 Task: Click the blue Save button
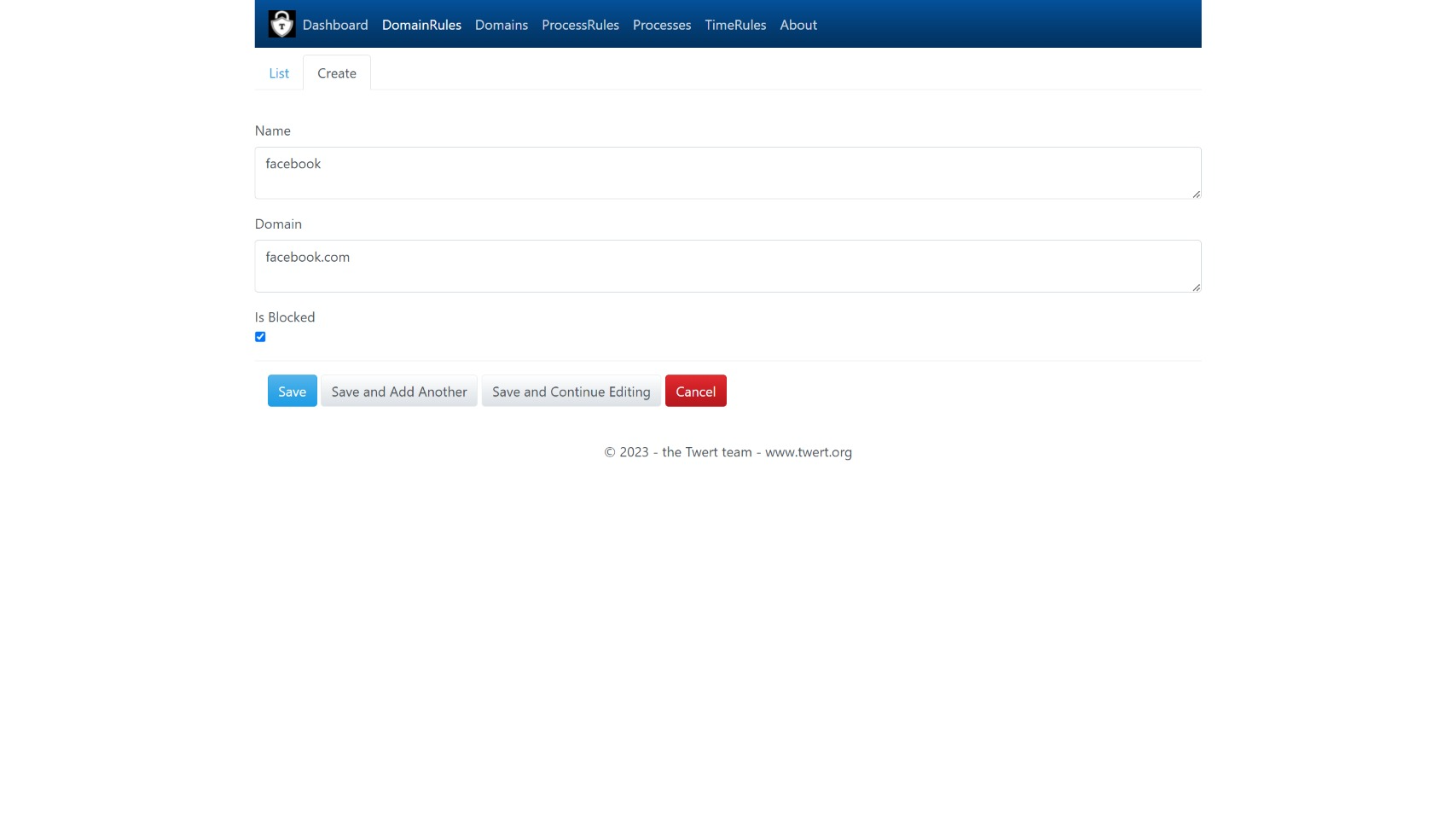tap(293, 391)
